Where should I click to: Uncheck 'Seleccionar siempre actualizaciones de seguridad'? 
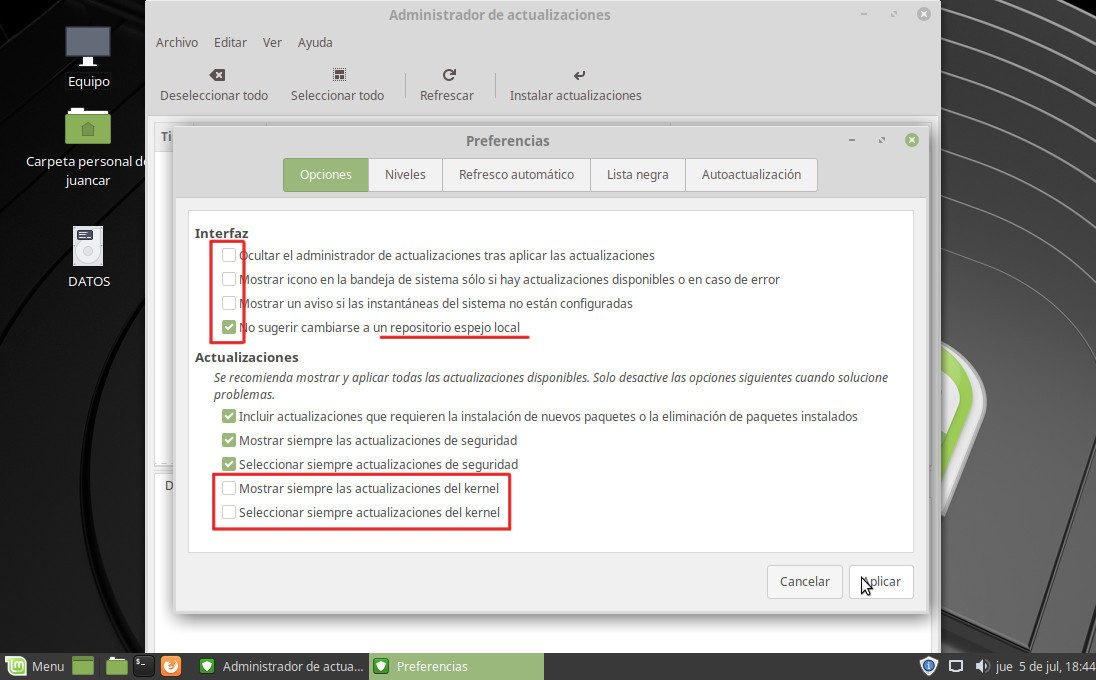(229, 464)
